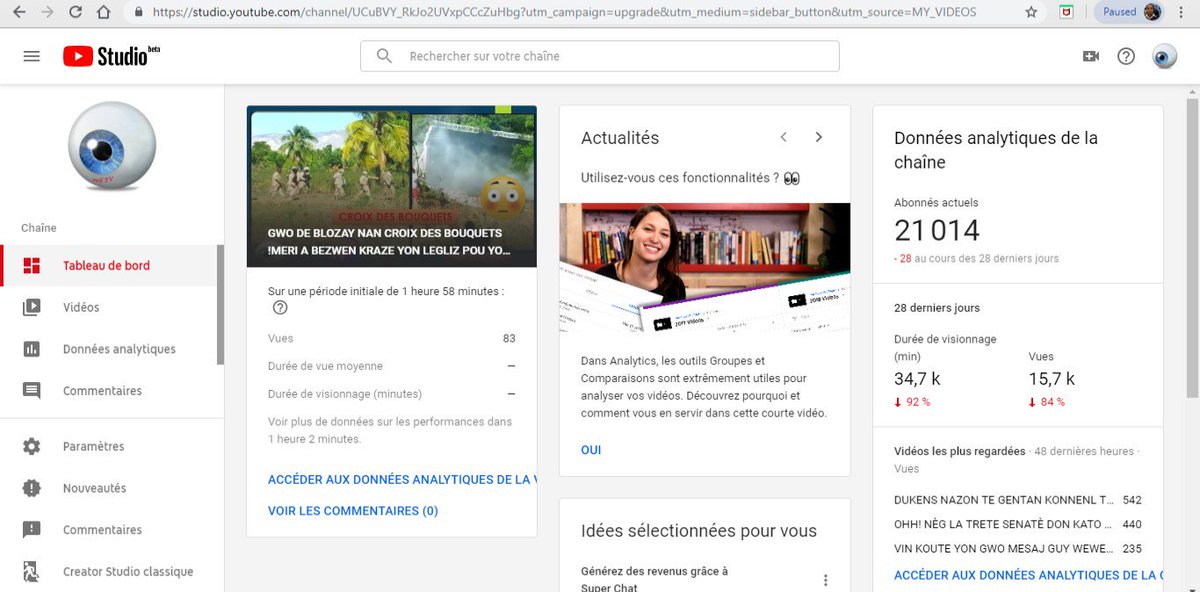
Task: Open the Actualités news video image
Action: click(705, 268)
